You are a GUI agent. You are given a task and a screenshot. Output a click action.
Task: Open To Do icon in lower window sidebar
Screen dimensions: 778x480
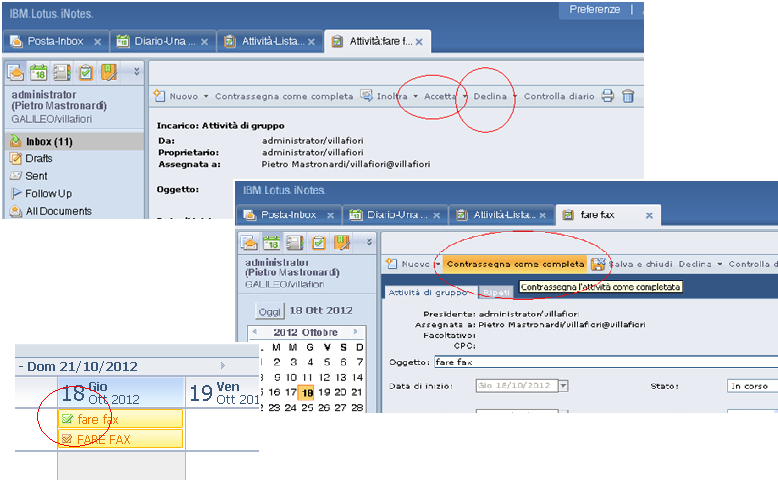pyautogui.click(x=319, y=242)
